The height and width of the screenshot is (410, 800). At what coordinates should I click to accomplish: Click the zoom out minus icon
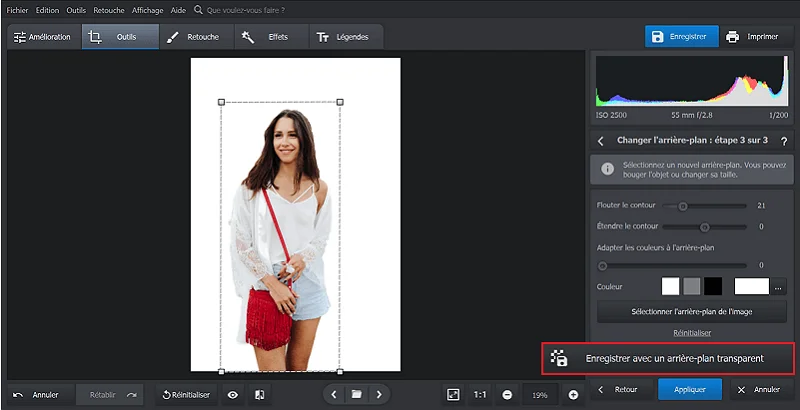coord(507,395)
